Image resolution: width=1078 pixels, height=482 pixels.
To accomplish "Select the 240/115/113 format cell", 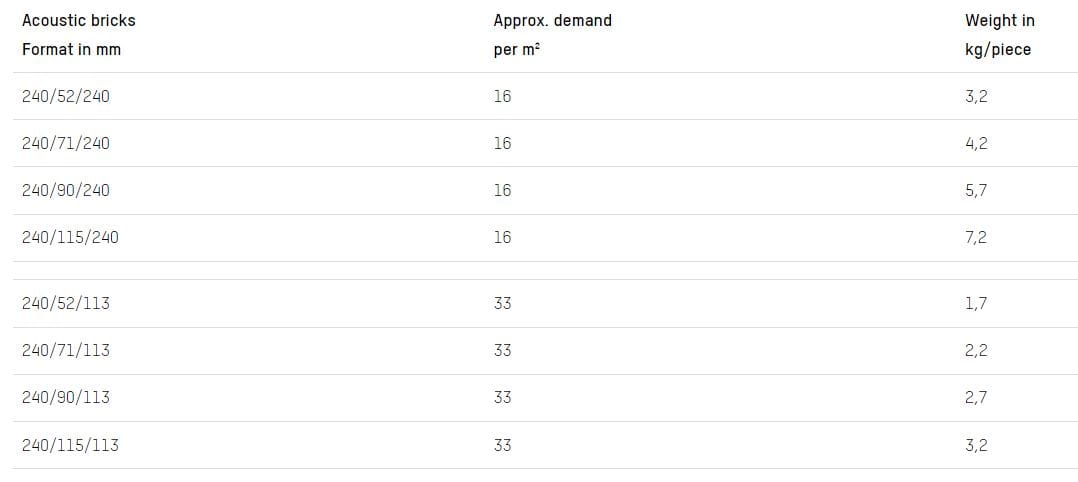I will [69, 445].
